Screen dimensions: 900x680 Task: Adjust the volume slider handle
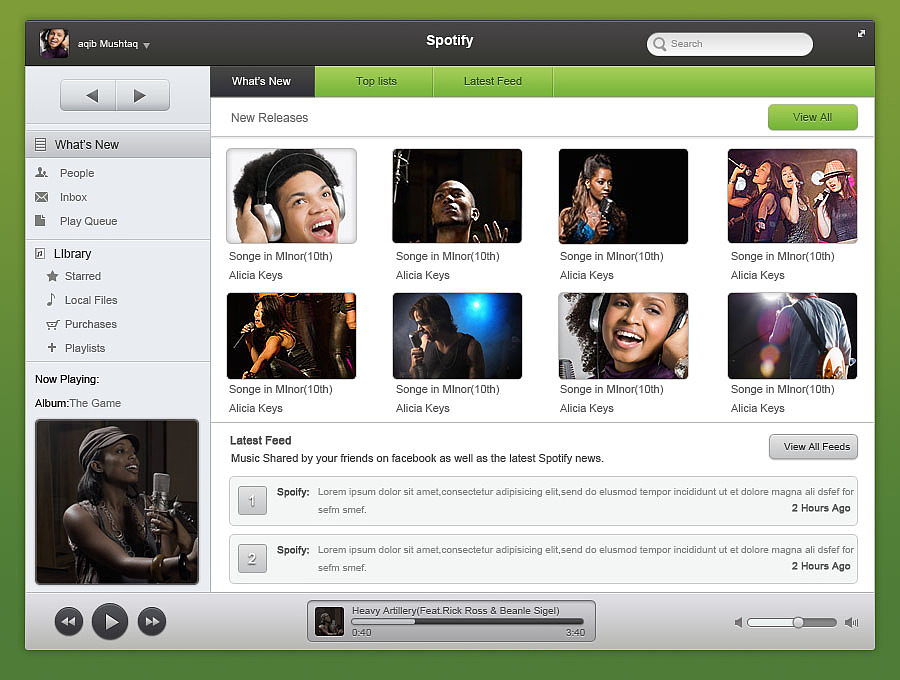(x=798, y=622)
